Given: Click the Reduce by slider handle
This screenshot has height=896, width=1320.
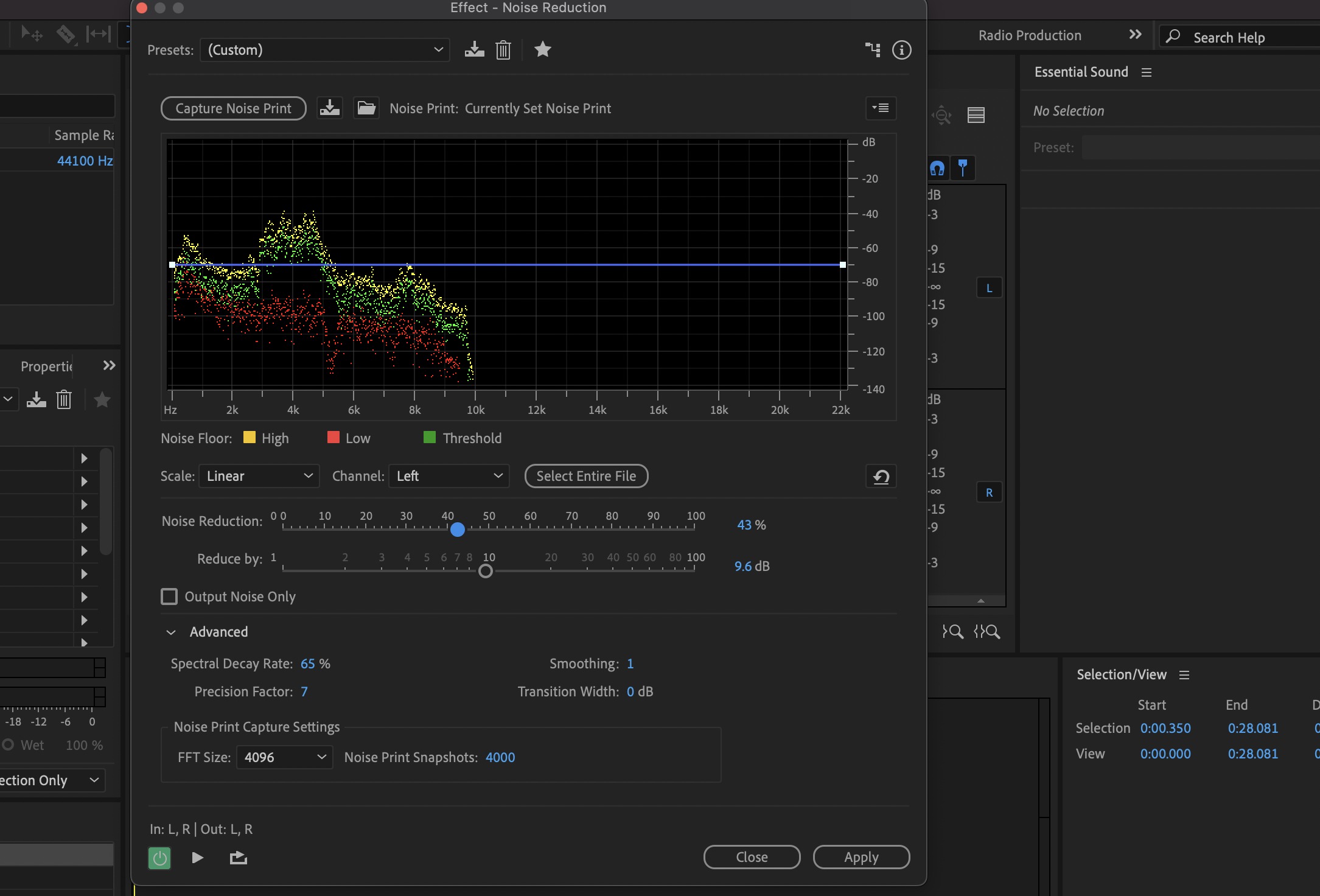Looking at the screenshot, I should tap(486, 571).
